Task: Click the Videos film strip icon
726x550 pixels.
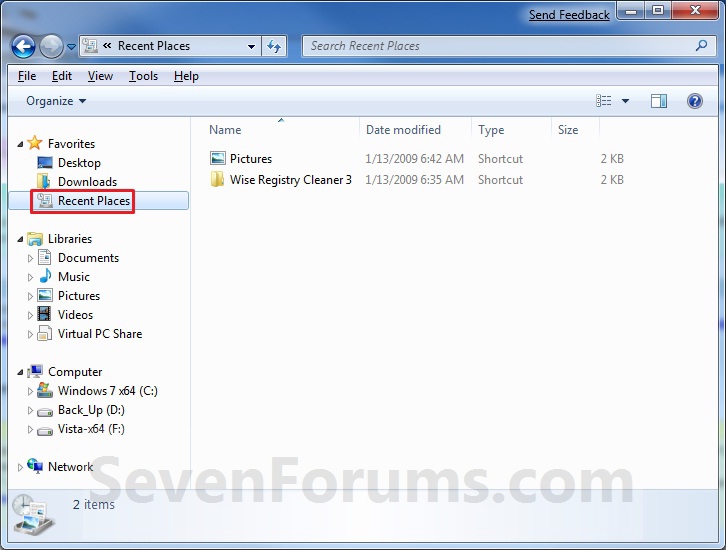Action: click(x=44, y=314)
